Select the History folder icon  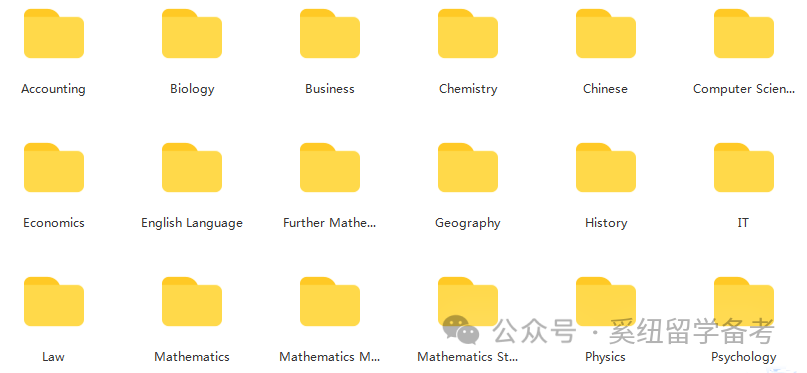click(606, 168)
